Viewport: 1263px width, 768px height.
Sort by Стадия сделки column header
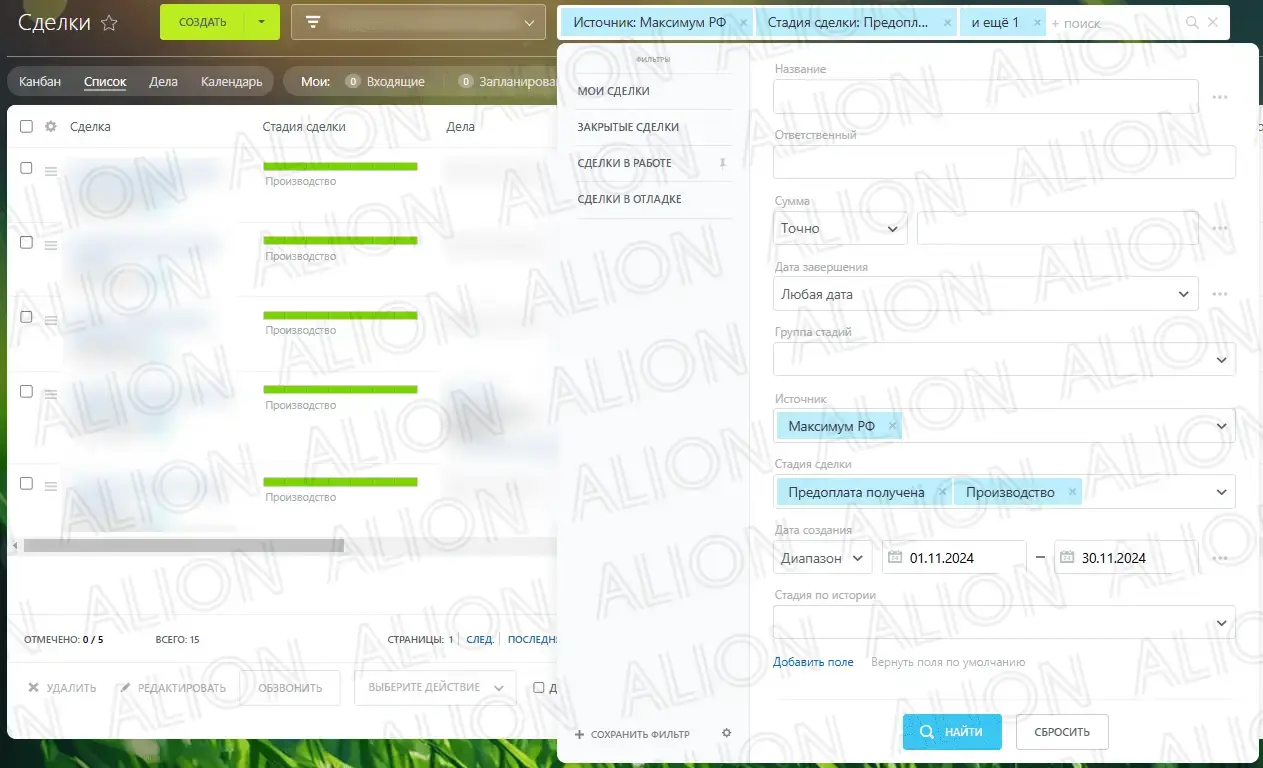[x=304, y=127]
